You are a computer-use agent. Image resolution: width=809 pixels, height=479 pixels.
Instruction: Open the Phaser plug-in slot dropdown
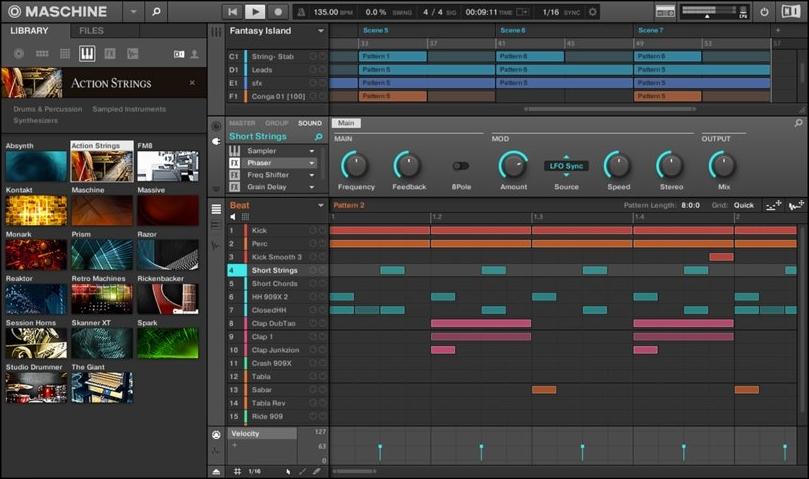(x=312, y=163)
